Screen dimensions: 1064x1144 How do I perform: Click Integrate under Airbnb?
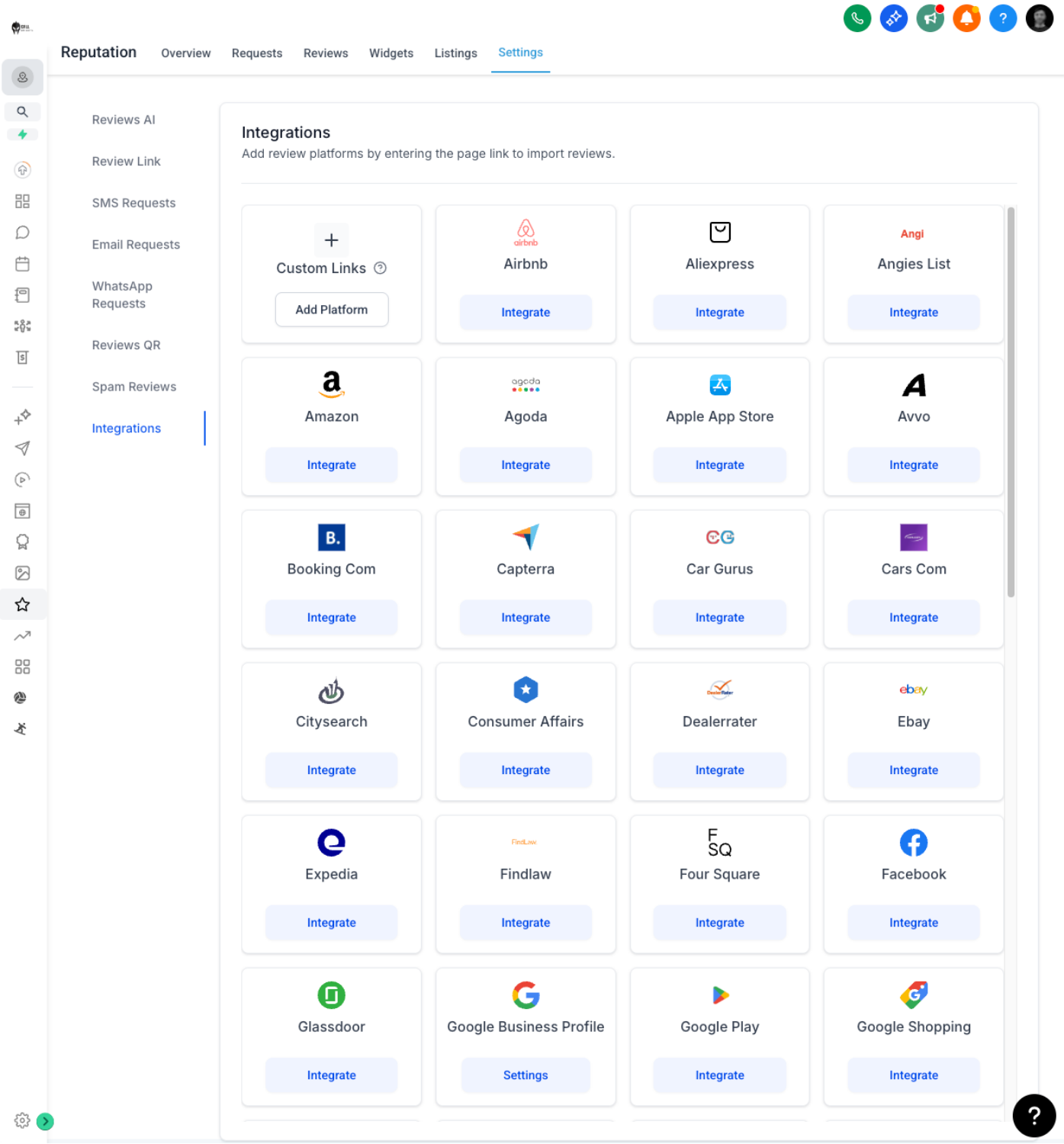click(x=525, y=313)
